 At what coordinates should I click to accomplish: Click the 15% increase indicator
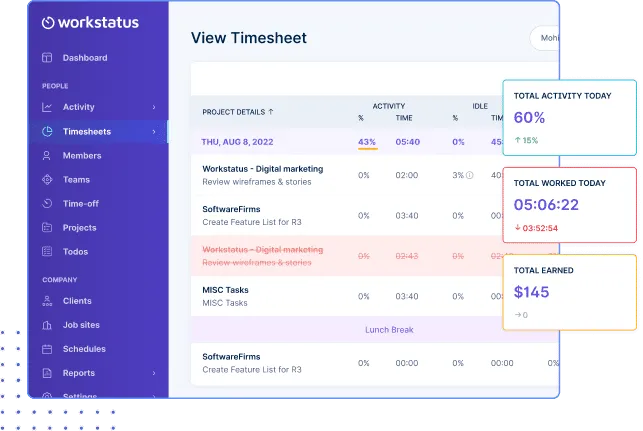pyautogui.click(x=526, y=140)
